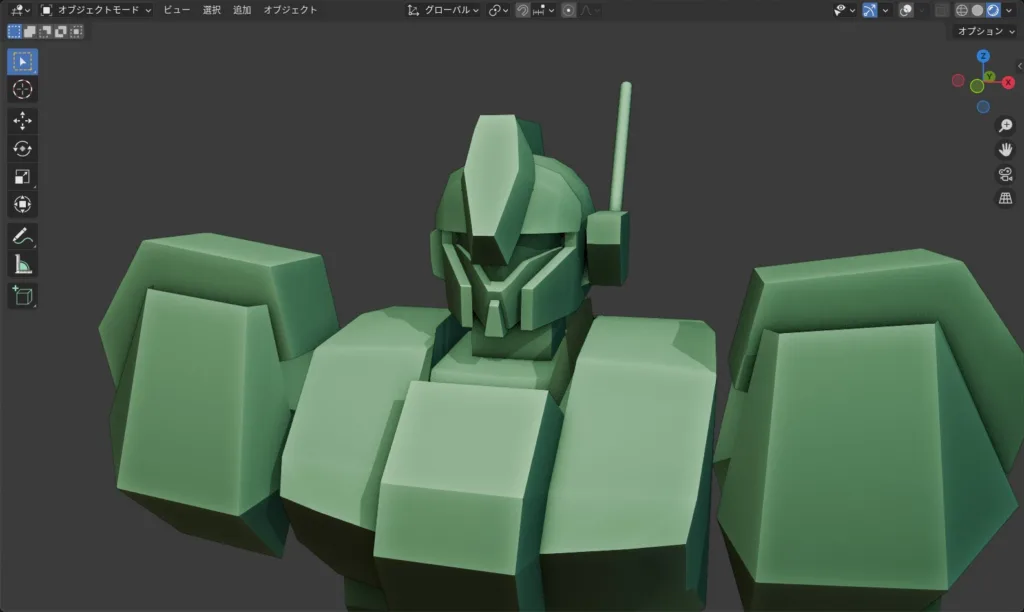Toggle perspective/orthographic grid icon
The width and height of the screenshot is (1024, 612).
click(1006, 198)
